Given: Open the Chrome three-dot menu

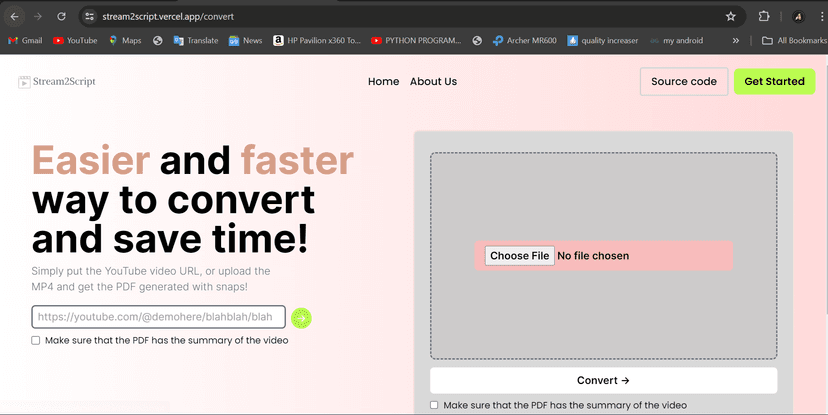Looking at the screenshot, I should click(x=822, y=16).
